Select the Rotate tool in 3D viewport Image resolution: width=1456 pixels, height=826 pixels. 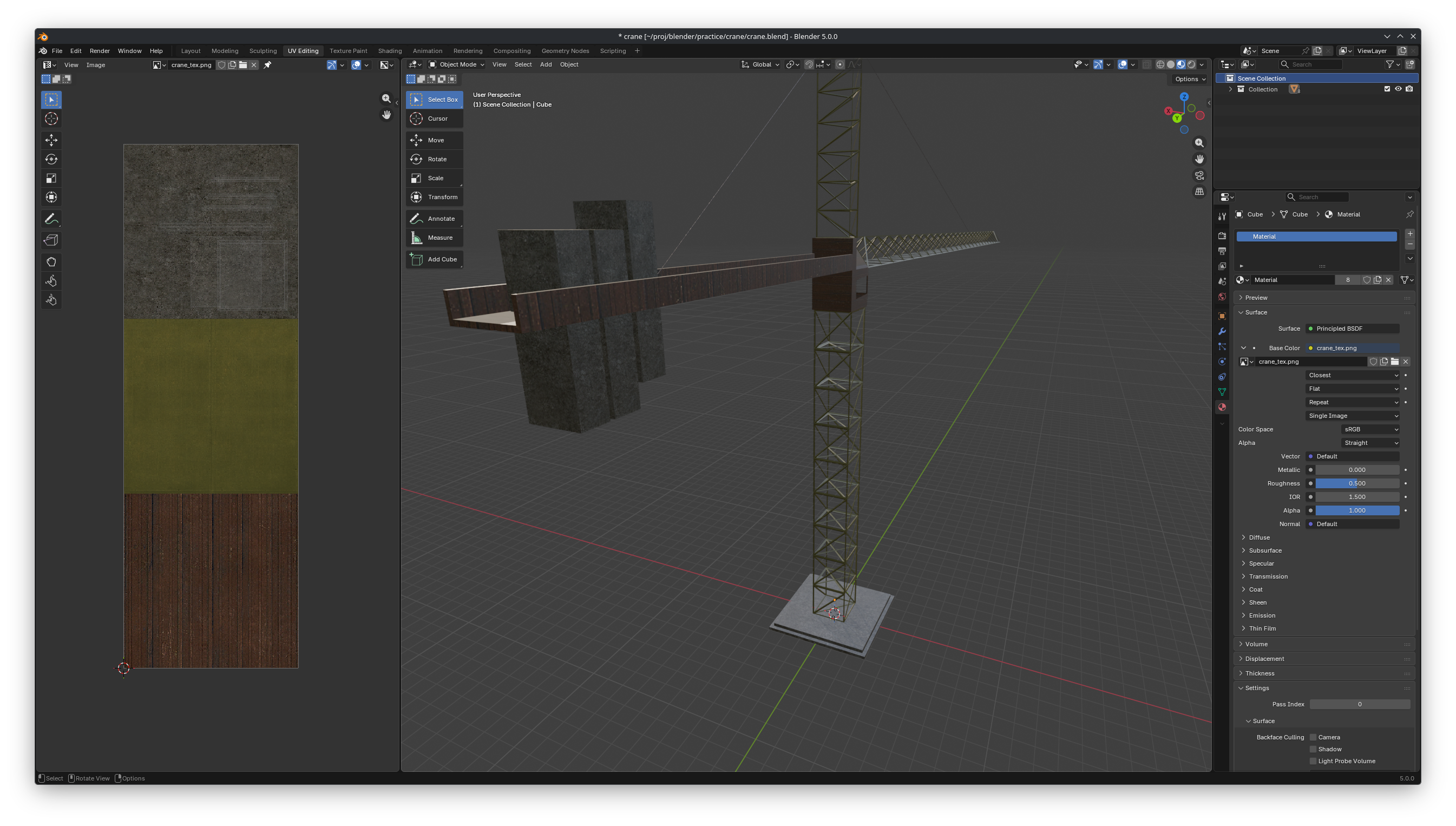click(x=435, y=160)
